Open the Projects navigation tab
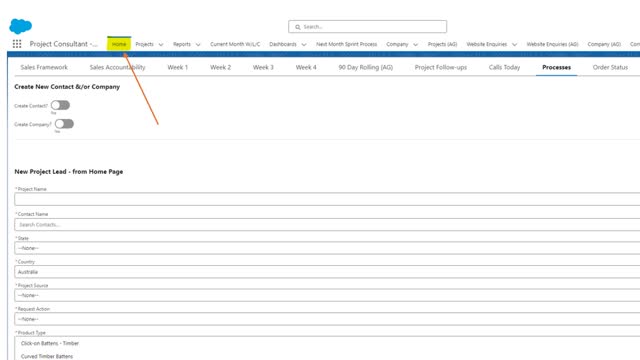The width and height of the screenshot is (640, 360). tap(144, 44)
